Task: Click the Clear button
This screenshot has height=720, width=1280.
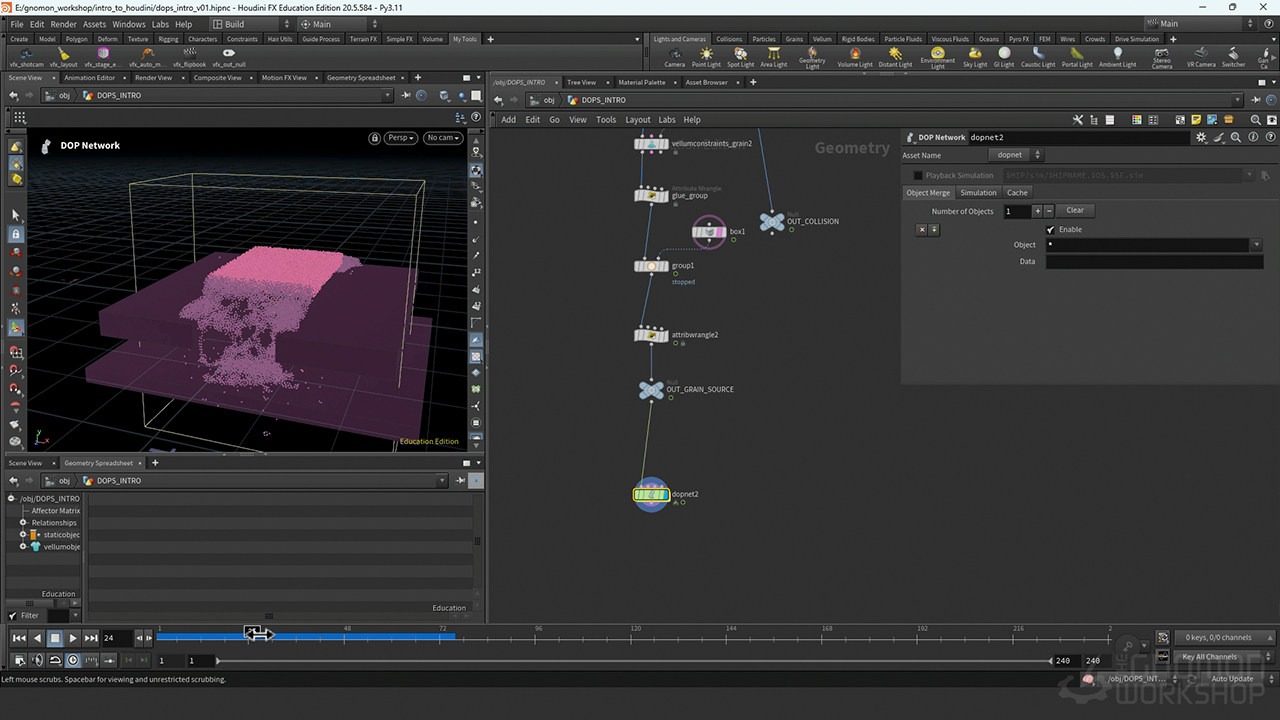Action: pos(1075,211)
